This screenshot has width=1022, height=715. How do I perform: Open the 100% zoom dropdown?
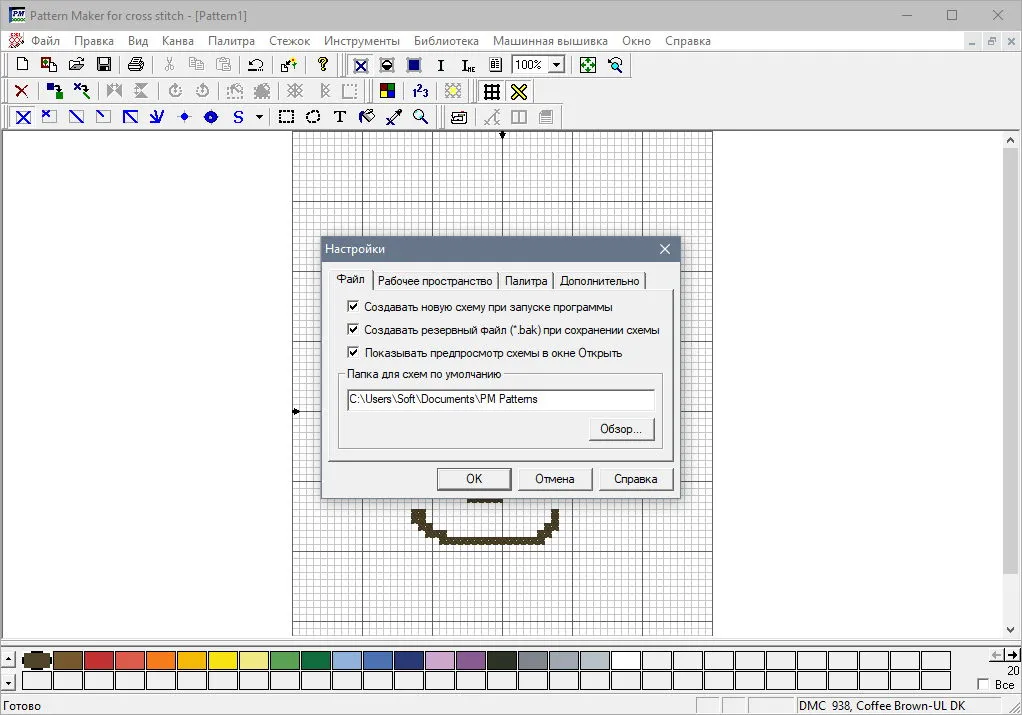[557, 65]
